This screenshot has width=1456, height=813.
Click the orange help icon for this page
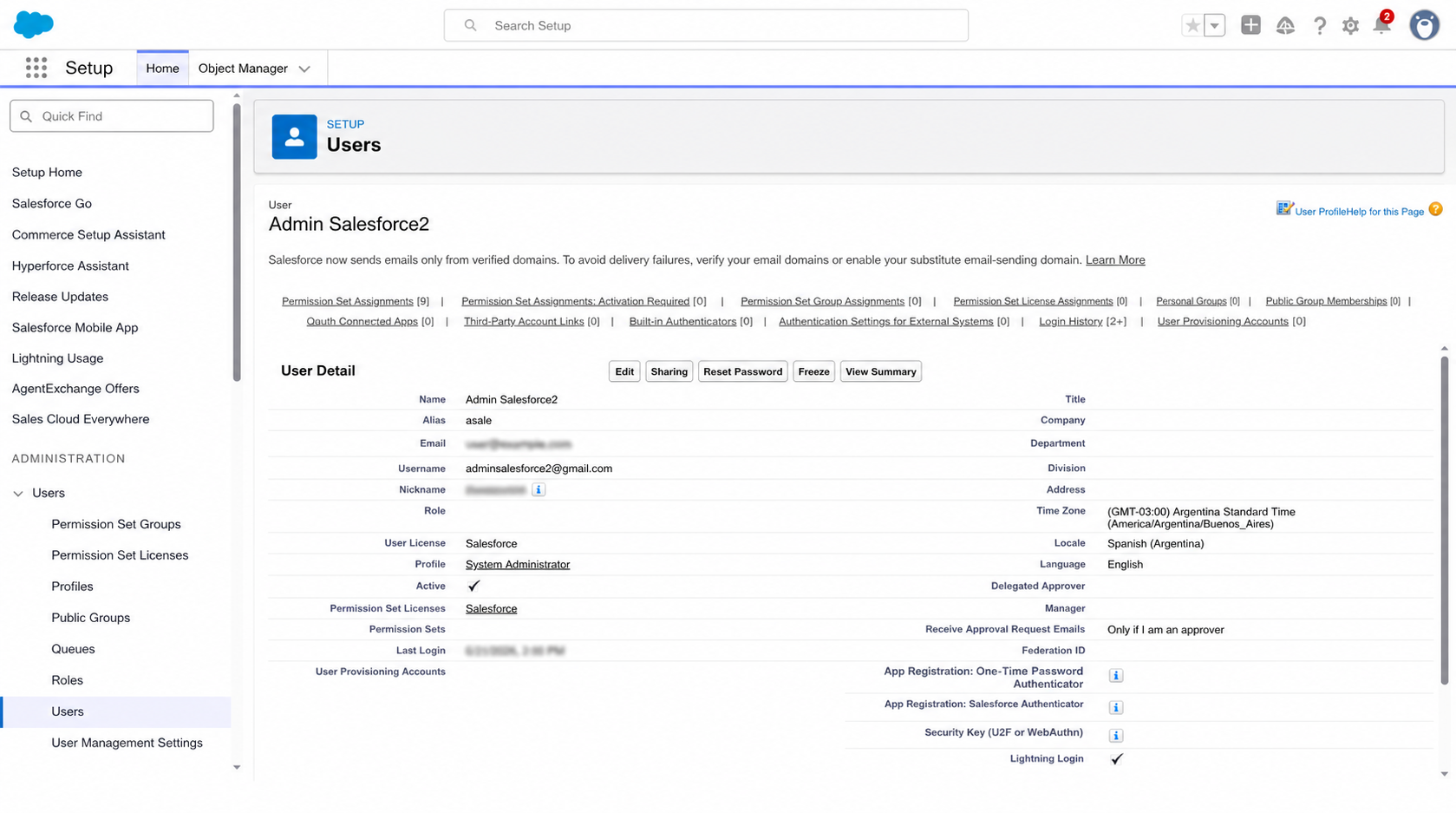click(1435, 209)
